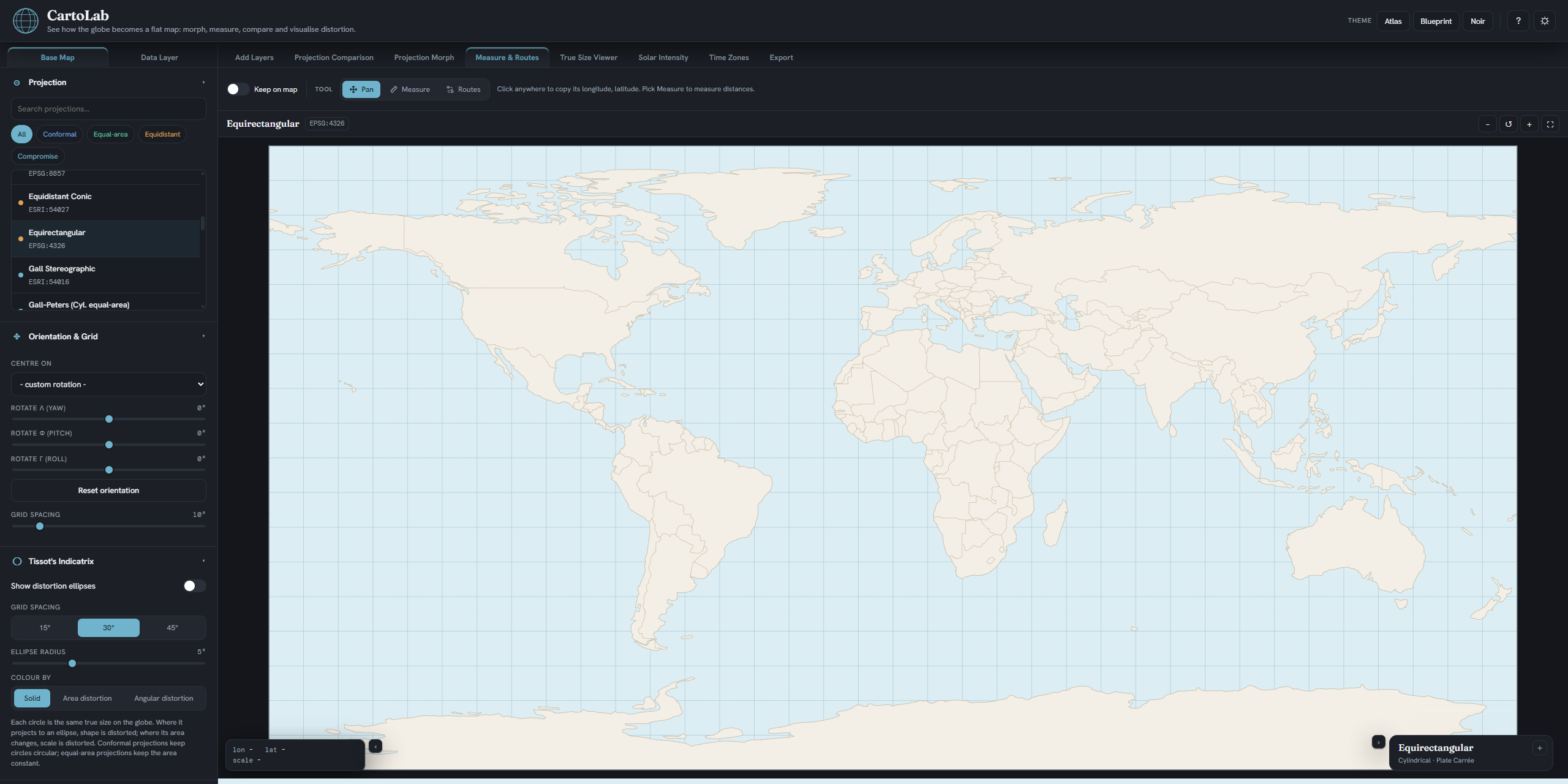
Task: Set colour by Angular distortion
Action: coord(164,698)
